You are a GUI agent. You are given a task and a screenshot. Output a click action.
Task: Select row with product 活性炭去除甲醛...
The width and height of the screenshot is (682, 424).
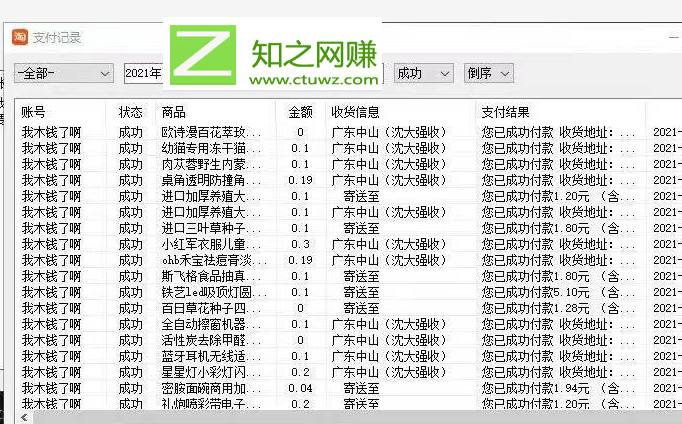click(348, 340)
